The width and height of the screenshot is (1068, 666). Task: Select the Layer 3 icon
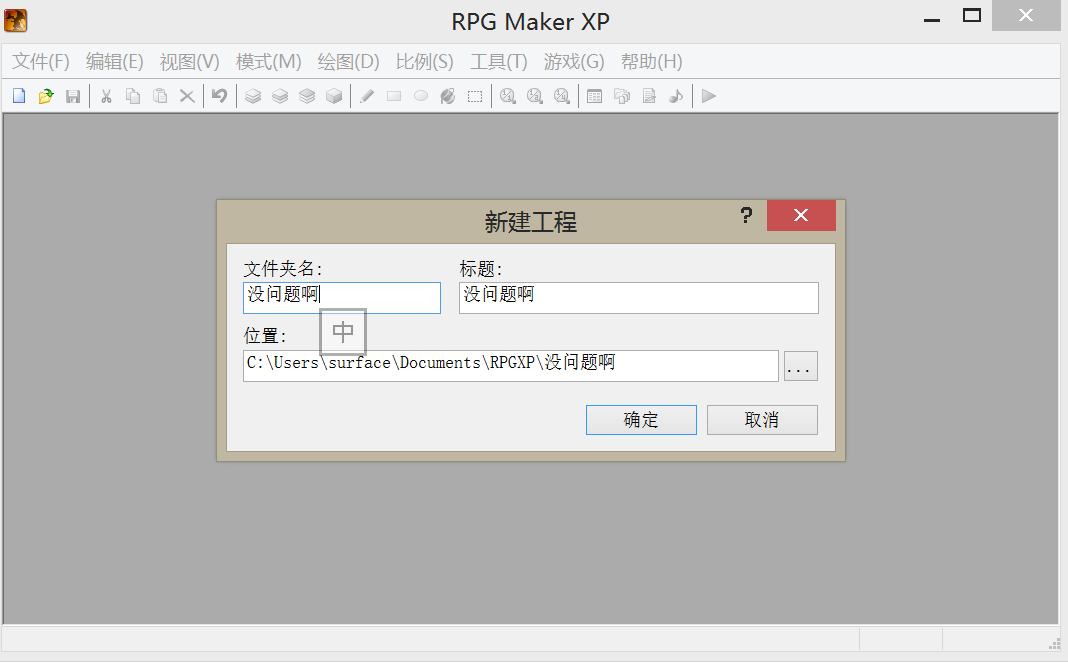307,96
